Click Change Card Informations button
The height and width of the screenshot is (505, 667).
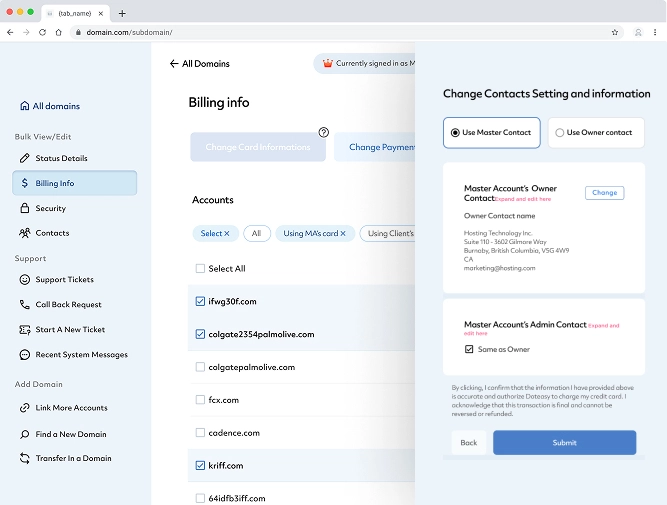coord(258,147)
